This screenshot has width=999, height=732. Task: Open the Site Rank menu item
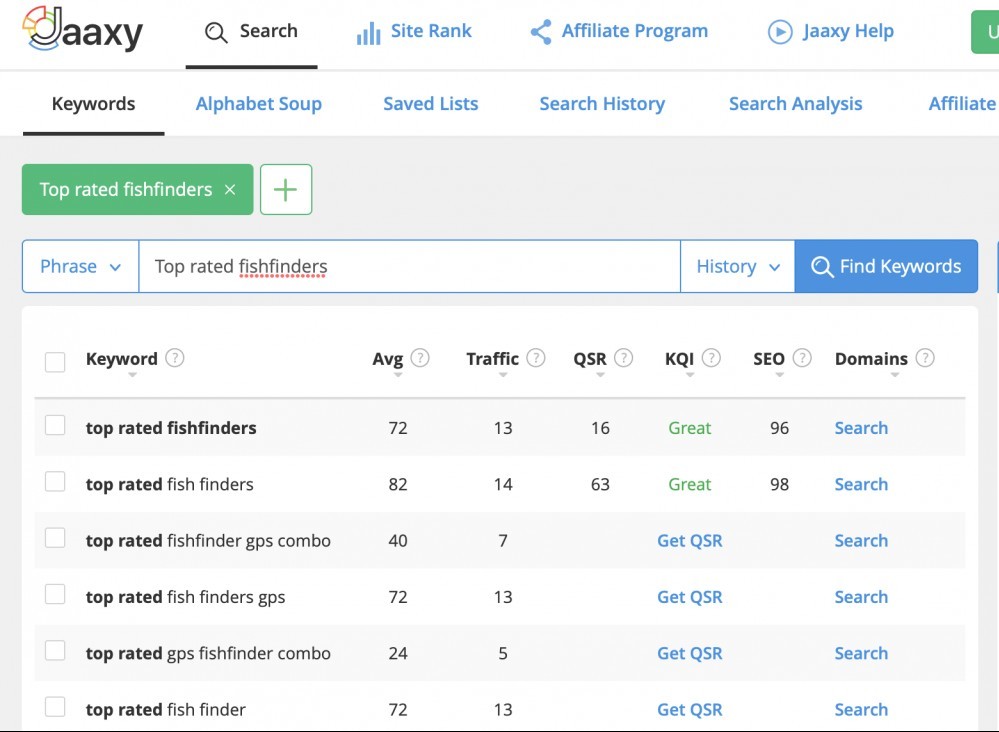tap(414, 31)
